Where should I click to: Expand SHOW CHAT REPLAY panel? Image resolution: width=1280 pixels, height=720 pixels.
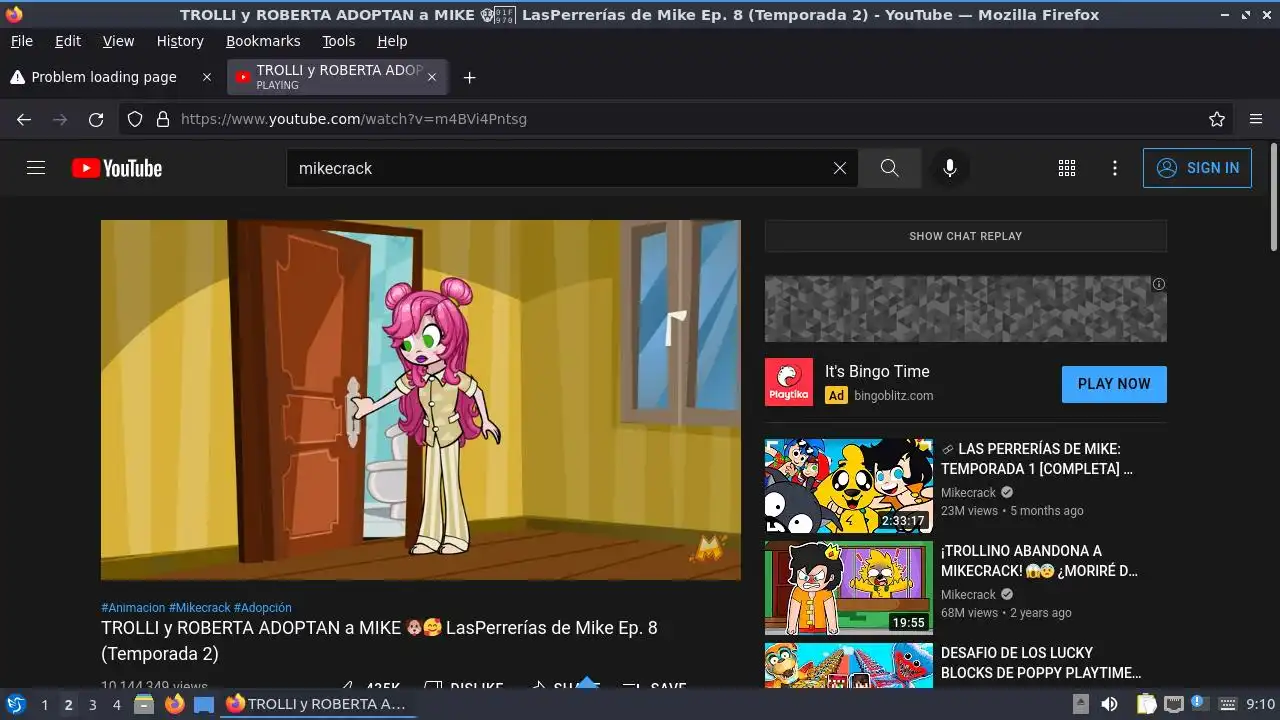965,236
